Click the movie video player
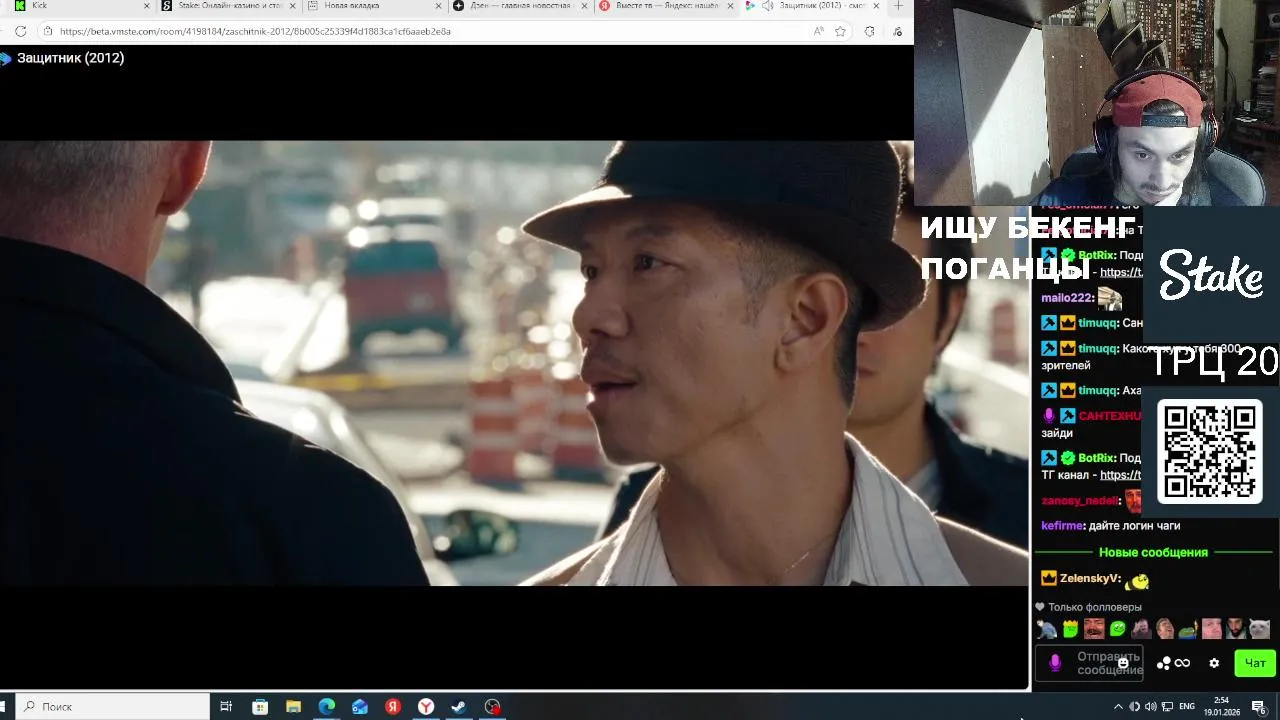Viewport: 1280px width, 720px height. click(x=514, y=363)
